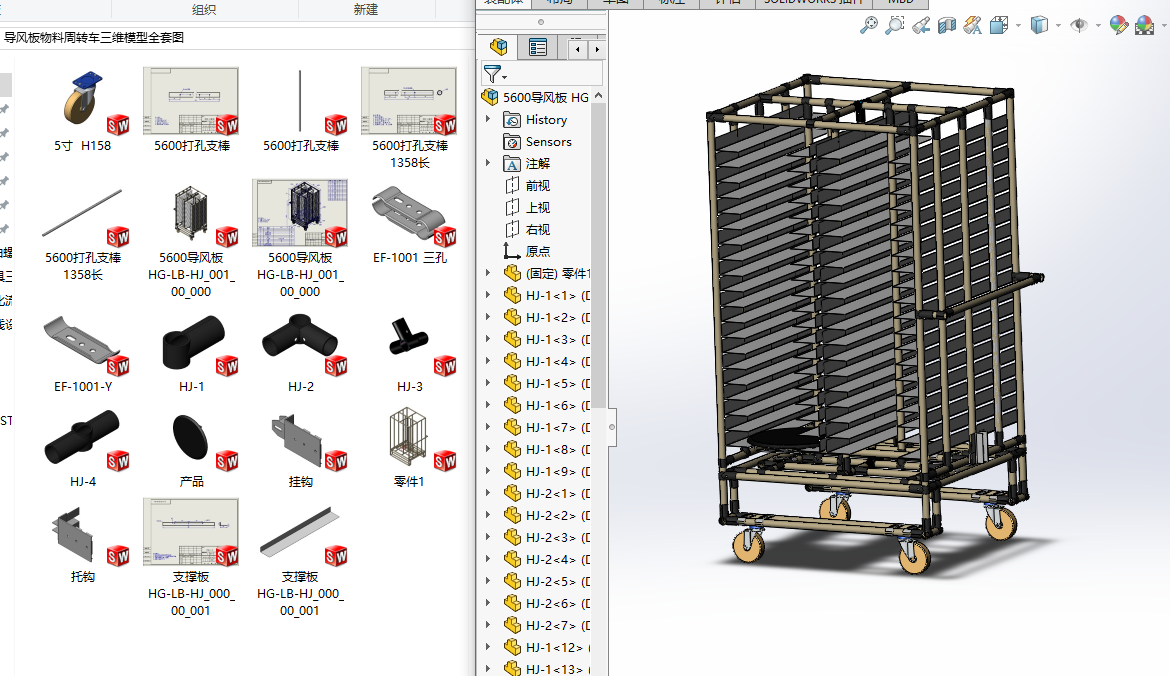Open the FeatureManager design tree tab
Viewport: 1170px width, 676px height.
point(498,47)
